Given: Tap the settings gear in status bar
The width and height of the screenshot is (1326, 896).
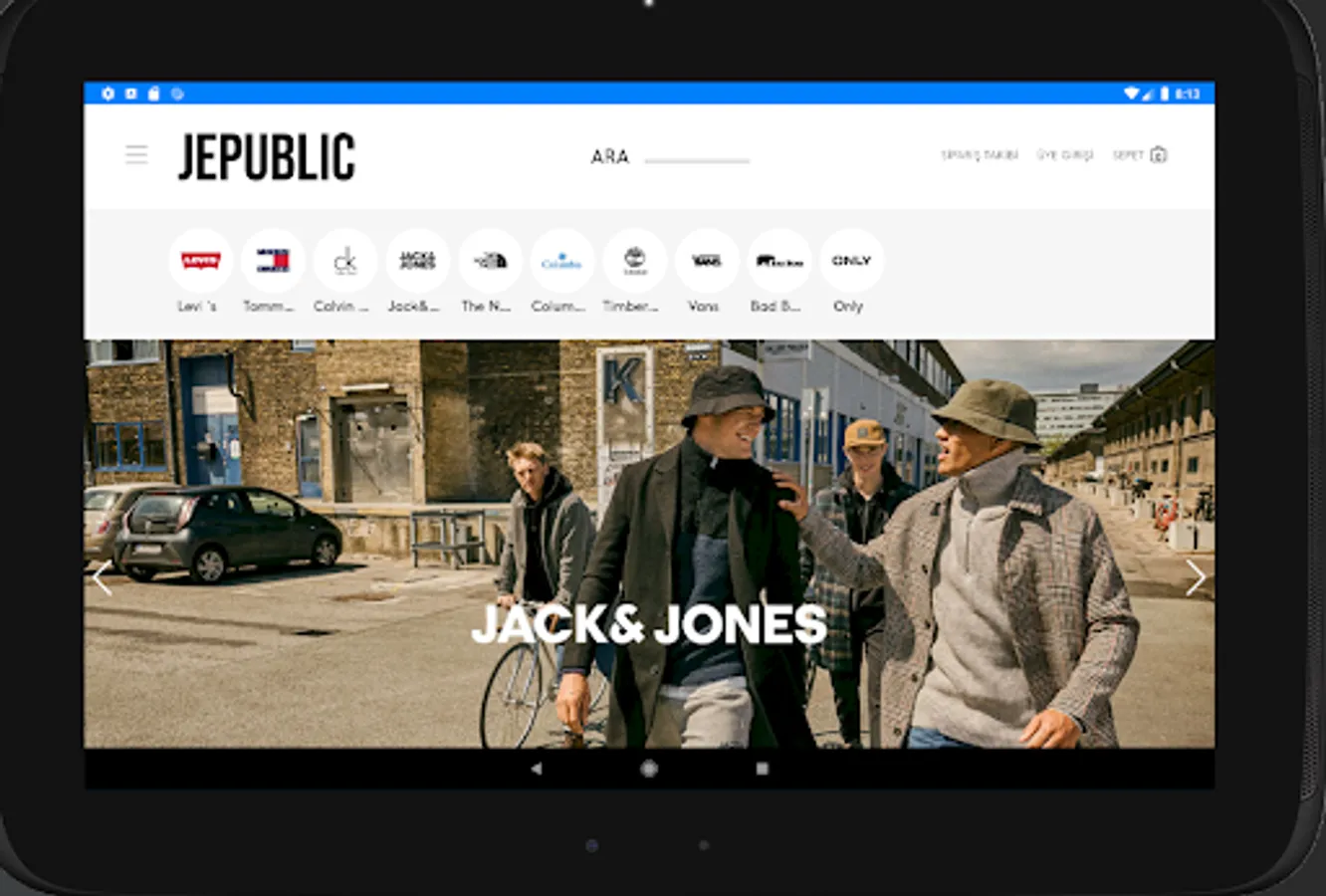Looking at the screenshot, I should coord(108,94).
